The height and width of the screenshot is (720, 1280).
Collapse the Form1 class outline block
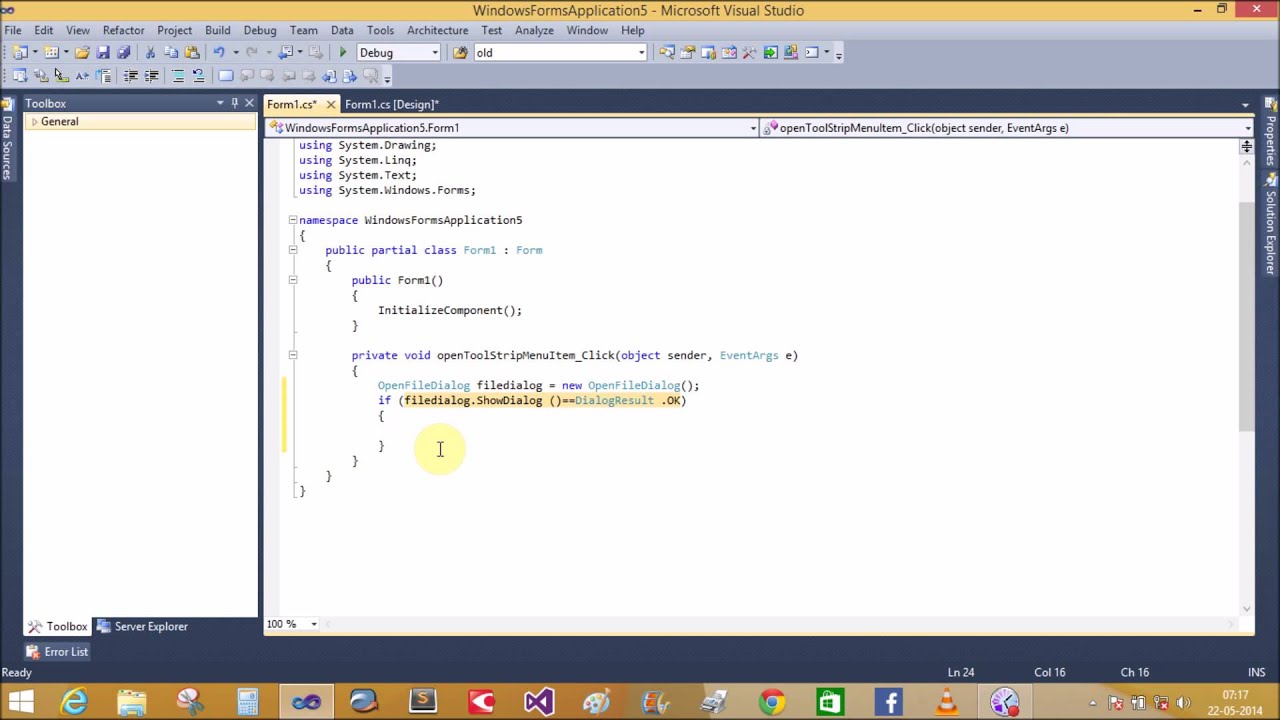[292, 250]
